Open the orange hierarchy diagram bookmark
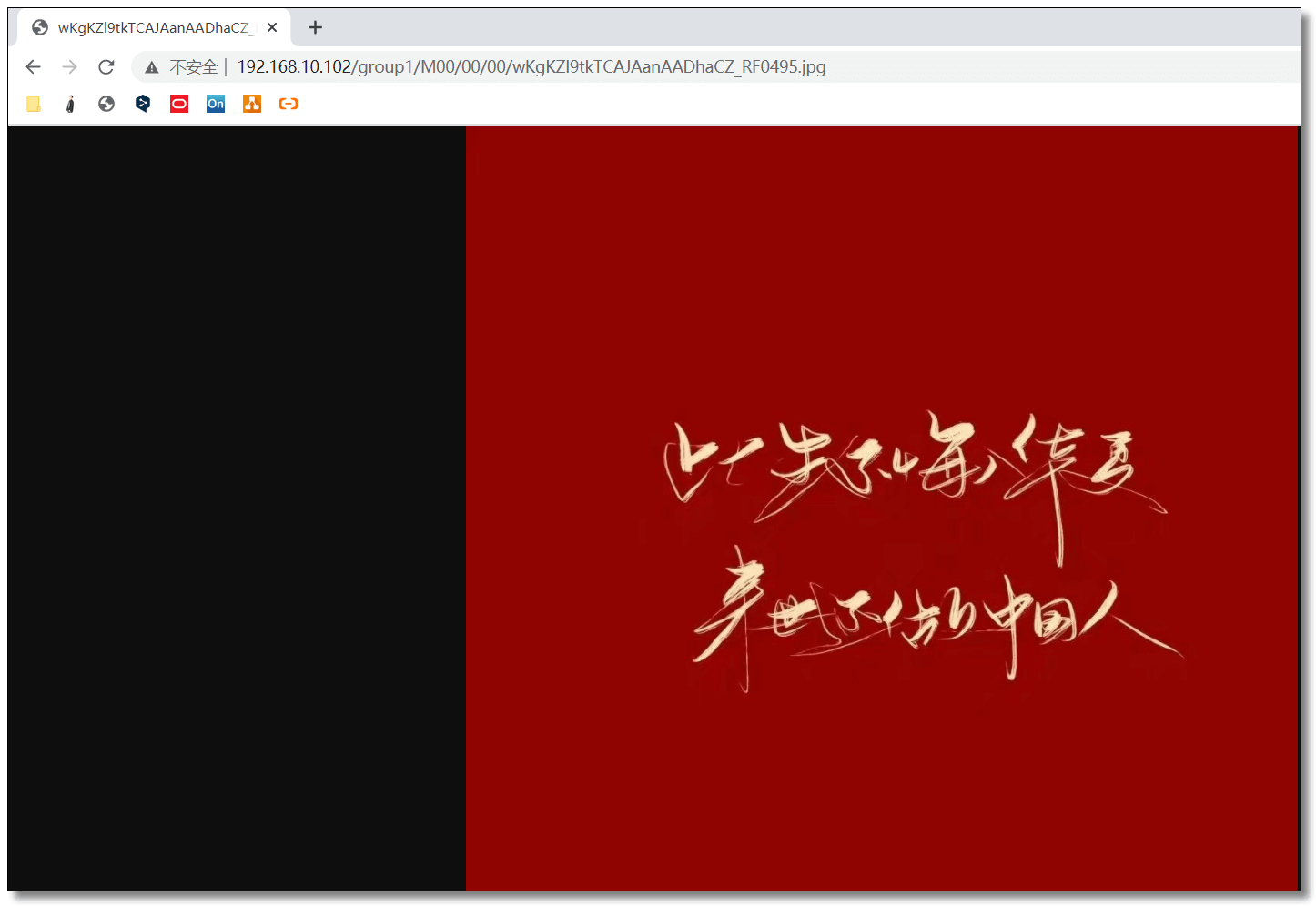 252,104
